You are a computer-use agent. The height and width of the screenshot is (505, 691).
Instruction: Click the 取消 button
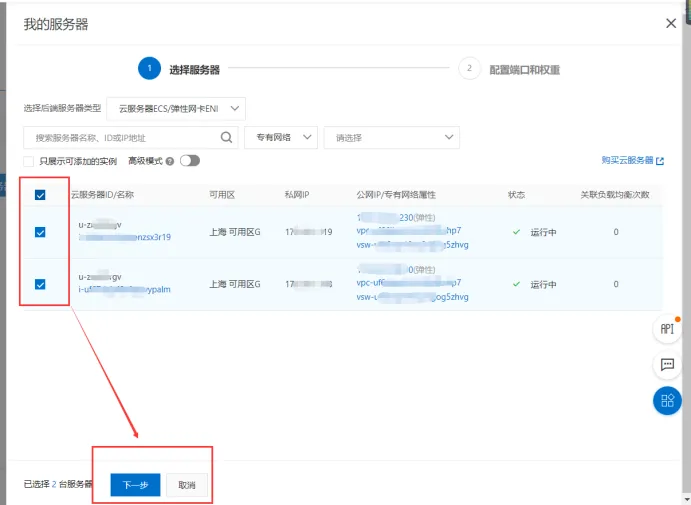(x=187, y=485)
